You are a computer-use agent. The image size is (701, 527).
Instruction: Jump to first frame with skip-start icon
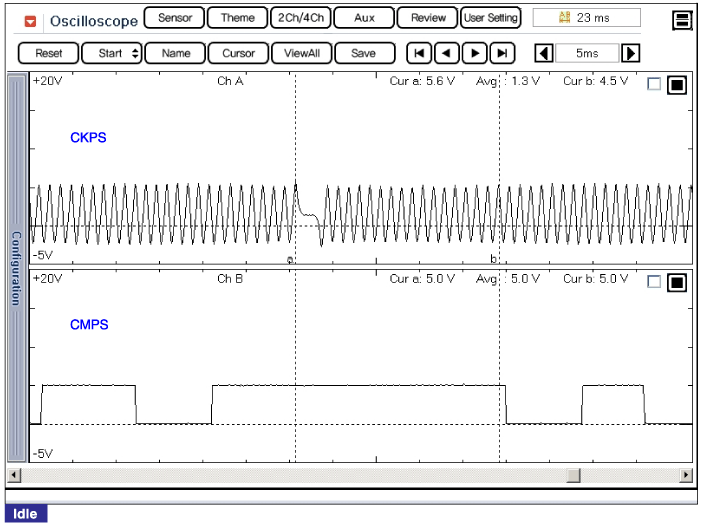[418, 53]
